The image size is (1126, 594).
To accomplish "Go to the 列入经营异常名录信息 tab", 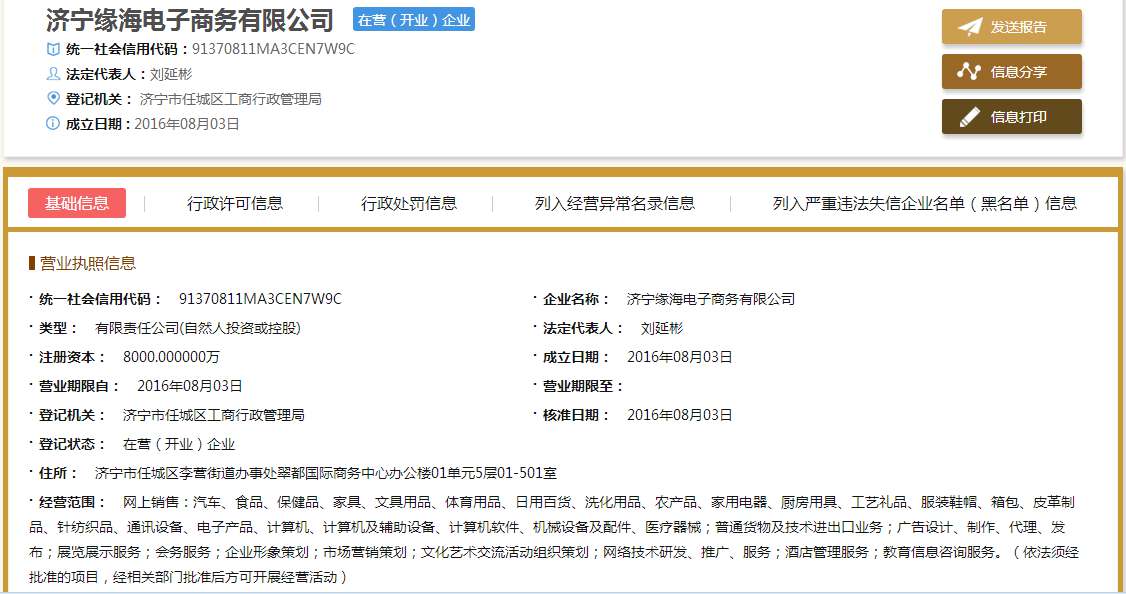I will click(615, 203).
